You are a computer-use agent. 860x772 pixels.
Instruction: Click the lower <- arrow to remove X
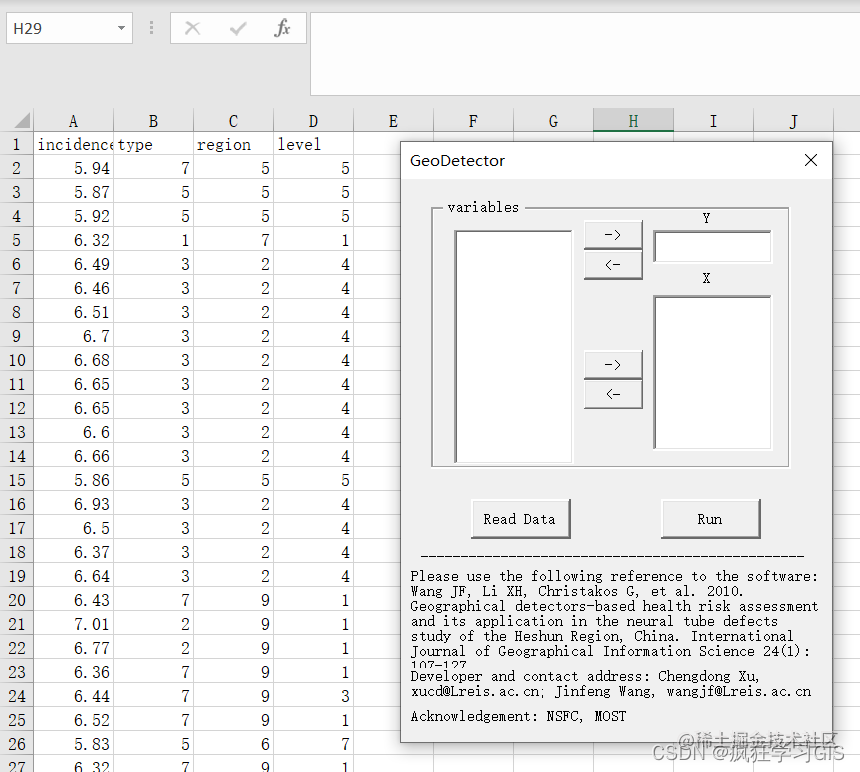pos(613,394)
